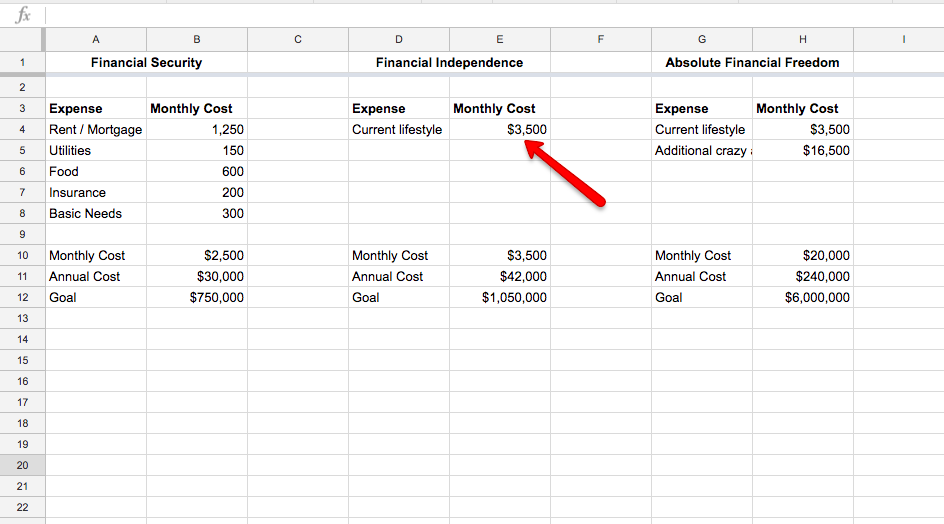Screen dimensions: 944x524
Task: Select row 10 header
Action: point(22,255)
